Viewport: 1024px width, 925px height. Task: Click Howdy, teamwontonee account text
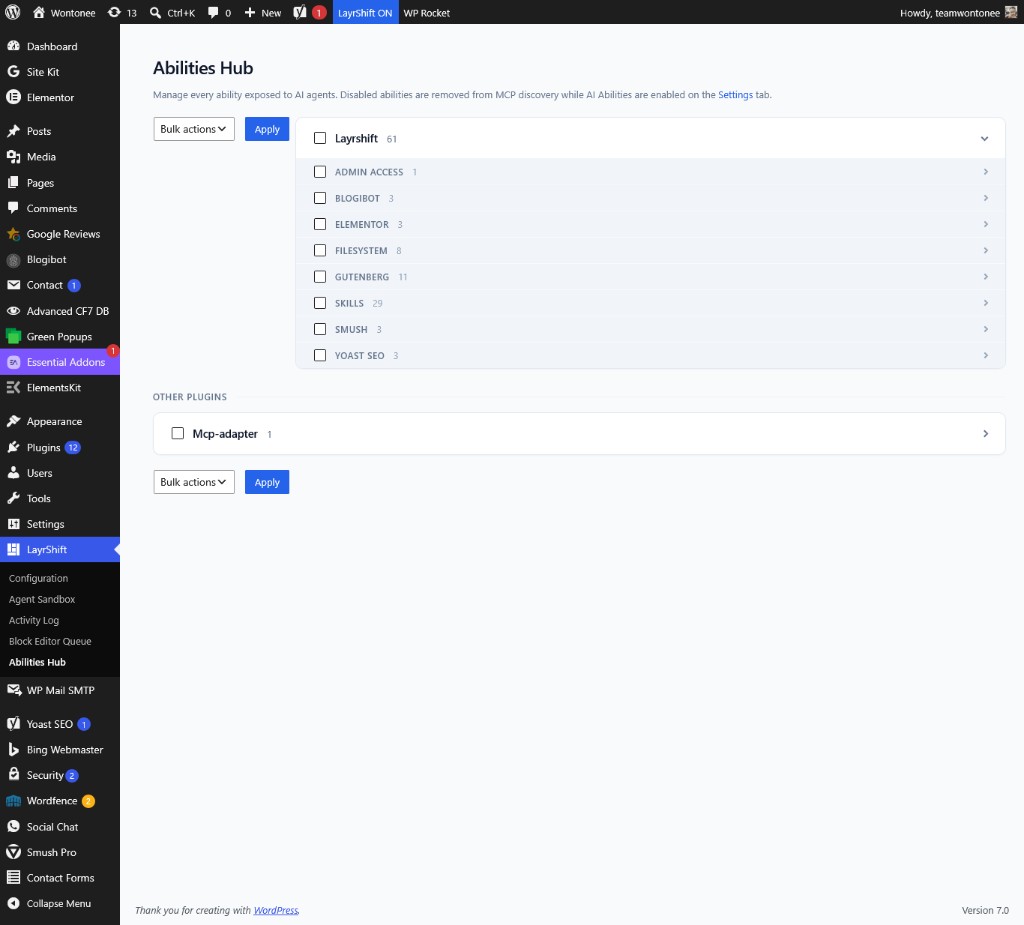point(950,13)
